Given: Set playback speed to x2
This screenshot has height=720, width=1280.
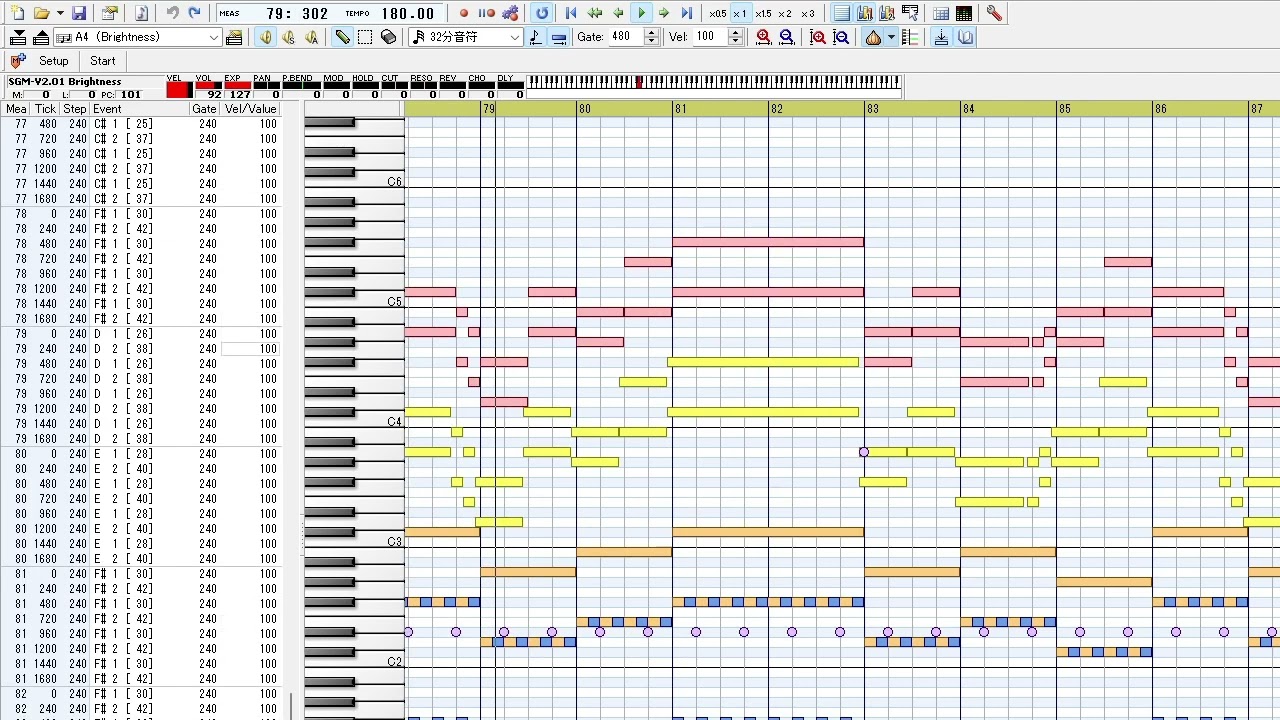Looking at the screenshot, I should click(785, 13).
